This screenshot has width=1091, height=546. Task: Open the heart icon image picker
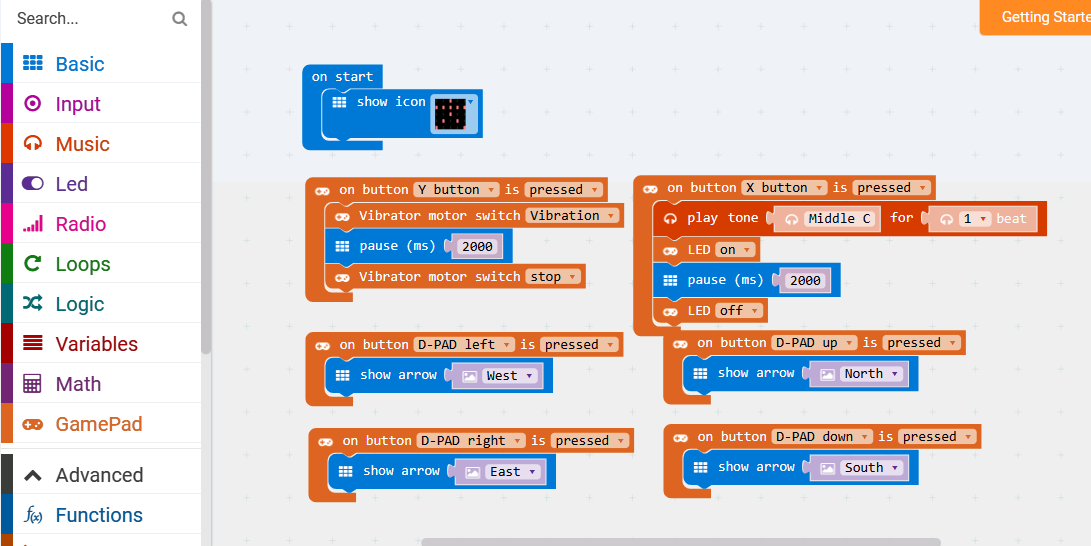(455, 114)
